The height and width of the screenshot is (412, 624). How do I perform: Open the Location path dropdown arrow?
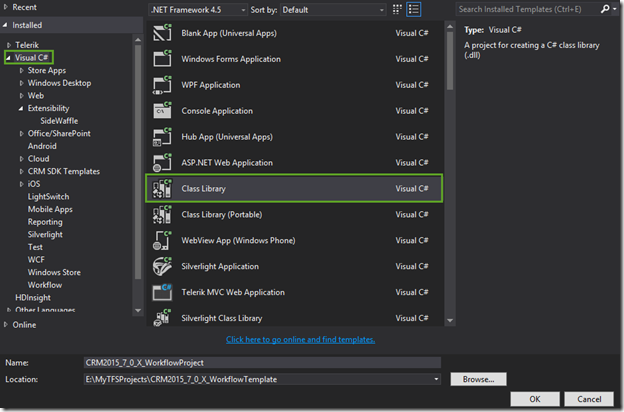(x=436, y=379)
